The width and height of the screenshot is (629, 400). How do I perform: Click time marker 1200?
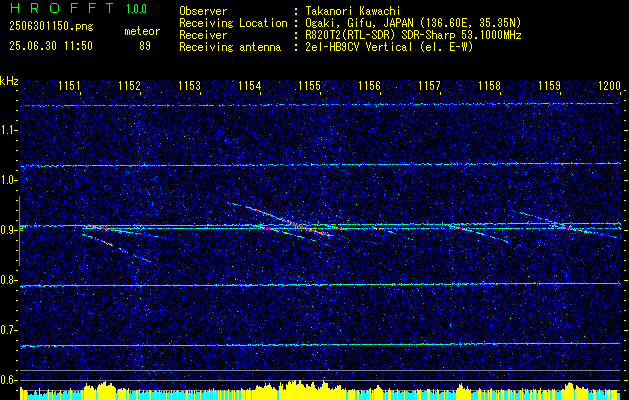(609, 85)
